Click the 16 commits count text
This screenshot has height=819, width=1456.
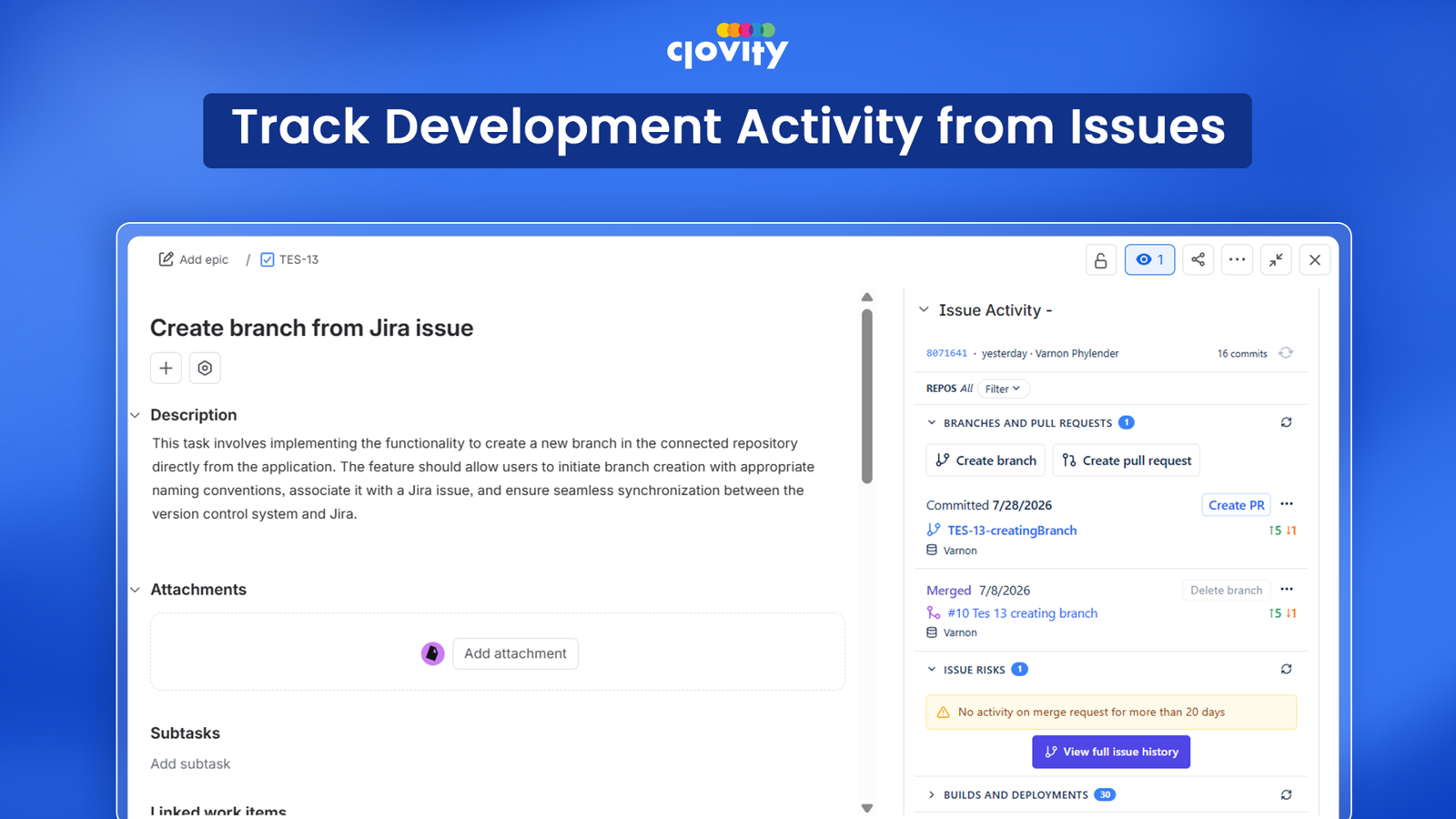[1242, 353]
